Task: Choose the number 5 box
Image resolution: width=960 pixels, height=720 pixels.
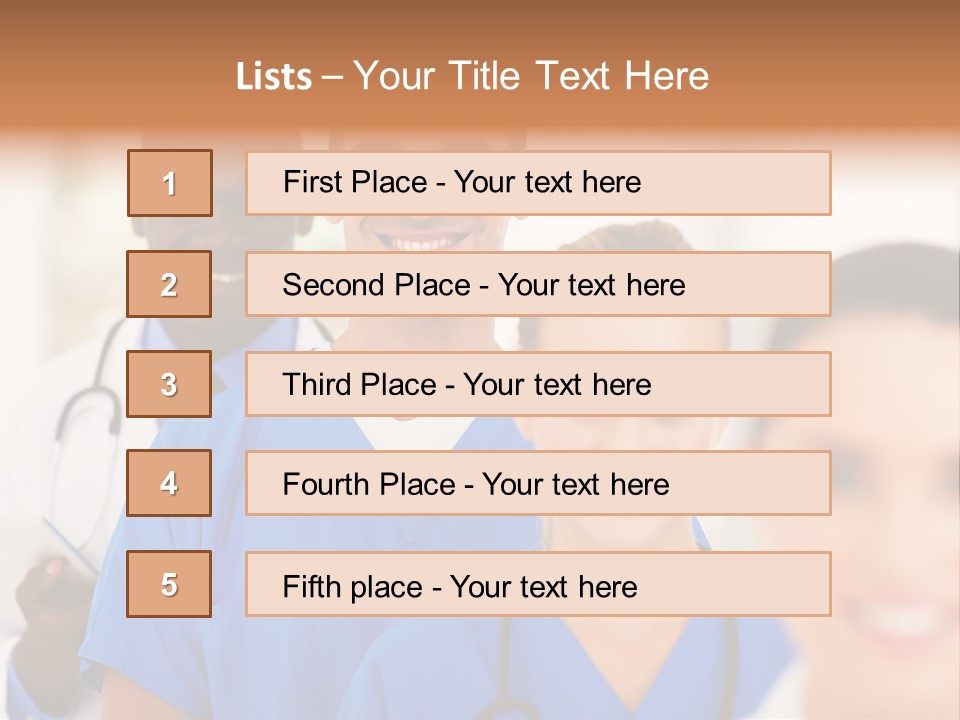Action: point(169,584)
